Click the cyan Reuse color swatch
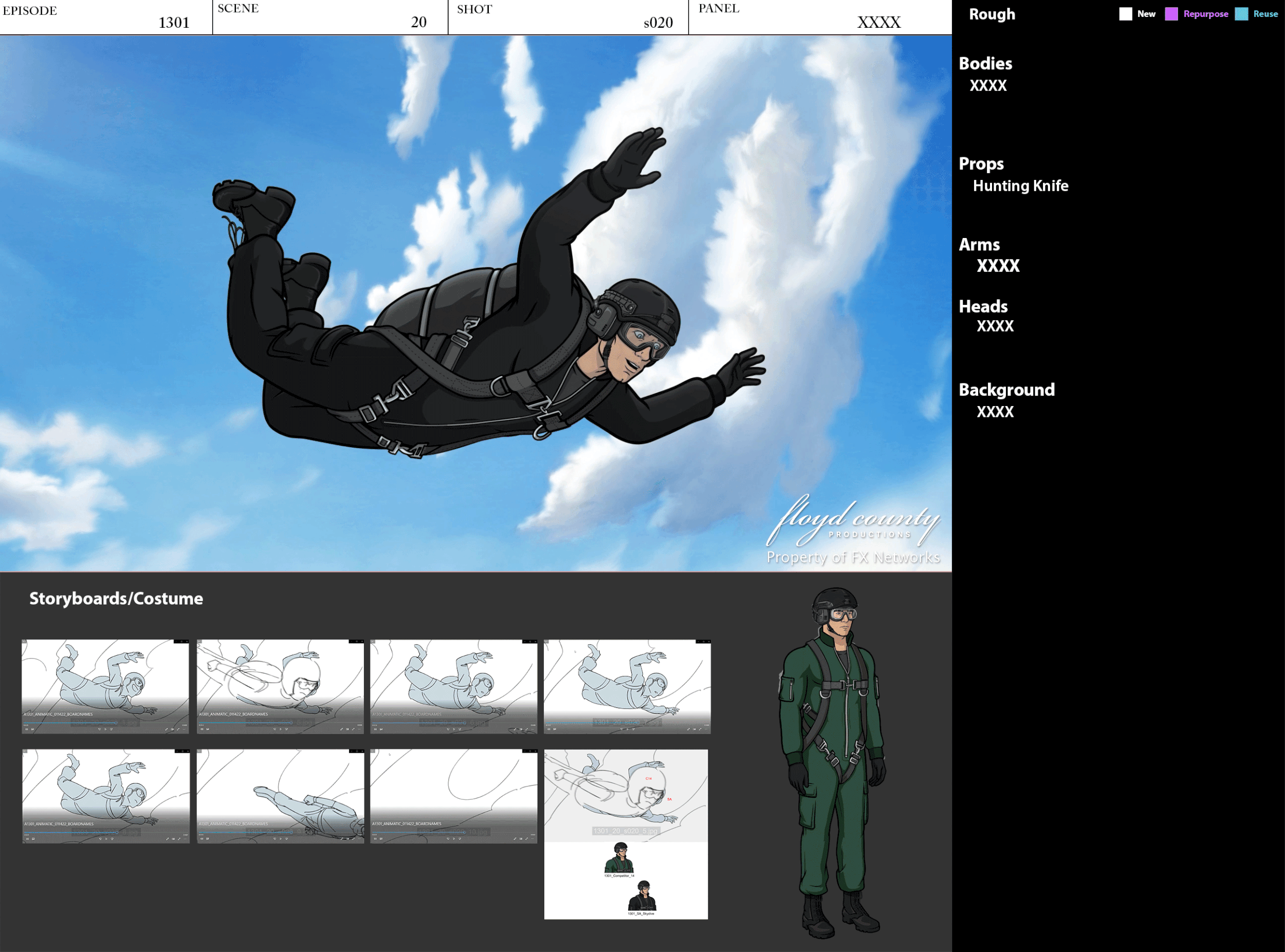Screen dimensions: 1285x952 click(x=1242, y=14)
